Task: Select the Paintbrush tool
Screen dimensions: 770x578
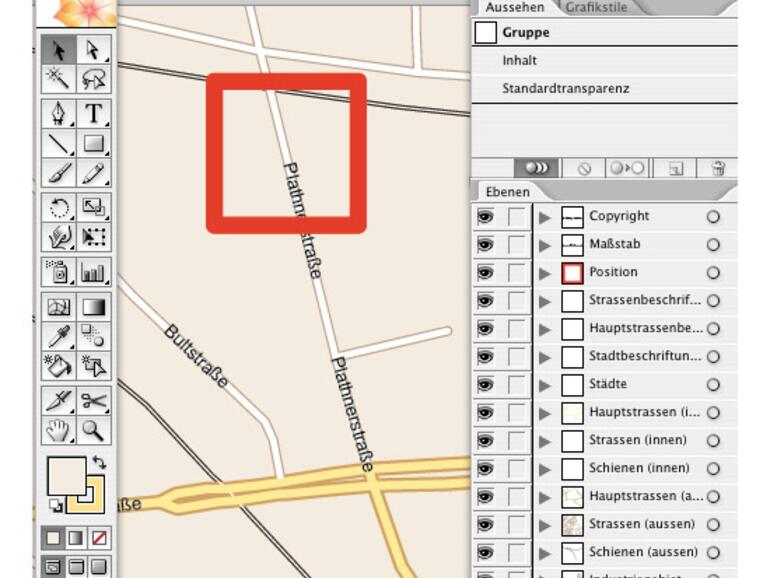Action: 59,172
